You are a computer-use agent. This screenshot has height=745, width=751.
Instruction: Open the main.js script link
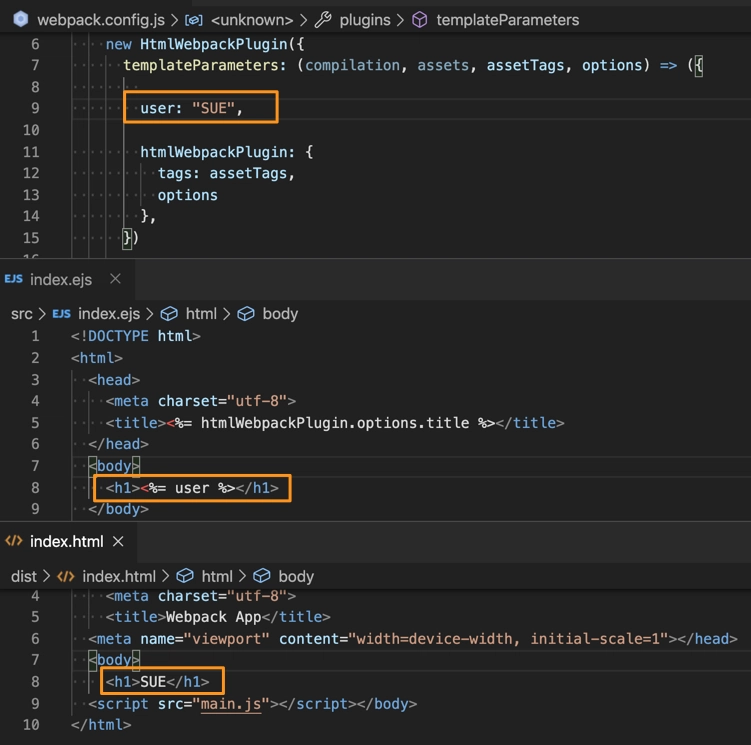pos(231,704)
